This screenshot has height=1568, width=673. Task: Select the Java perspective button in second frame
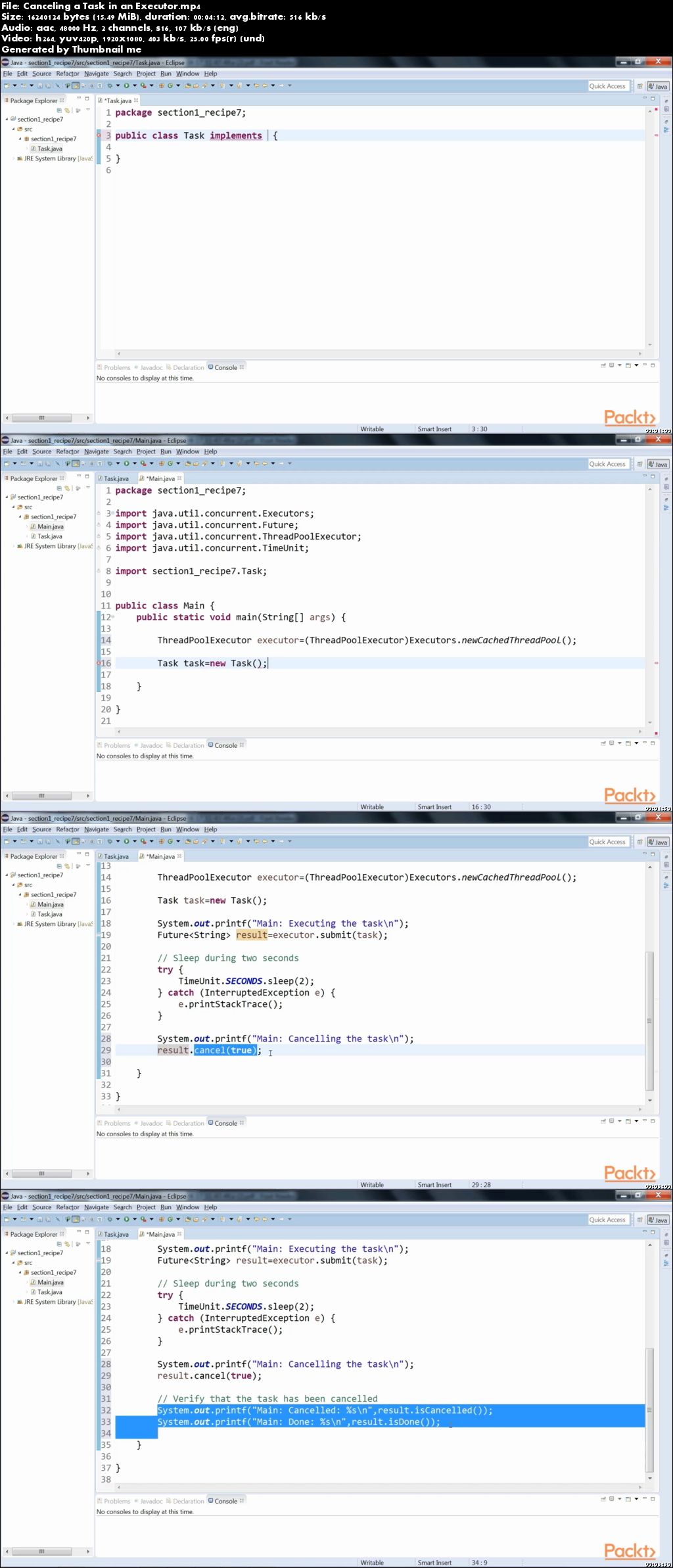pyautogui.click(x=659, y=464)
